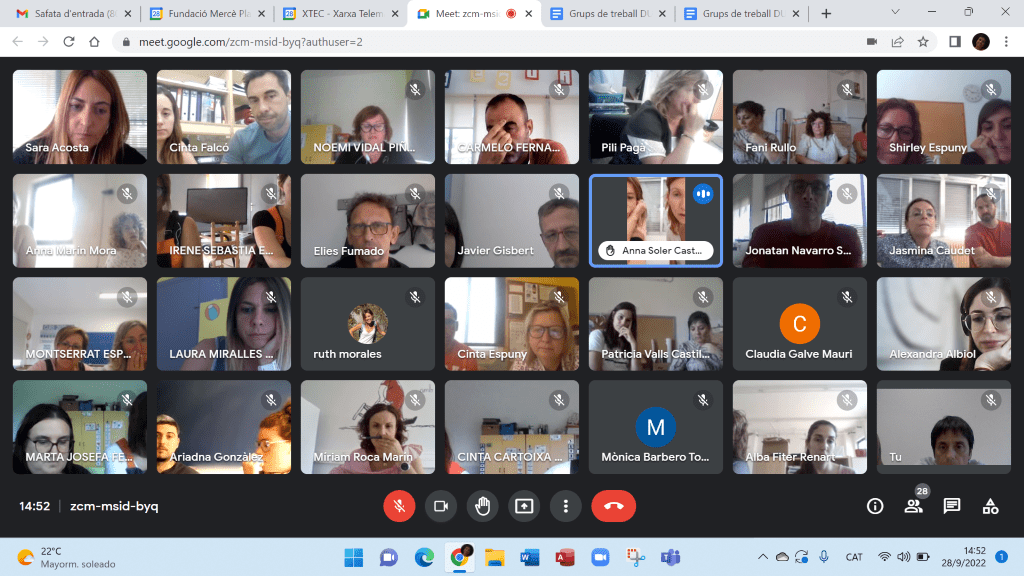This screenshot has width=1024, height=576.
Task: Bookmark this page with the star icon
Action: coord(923,42)
